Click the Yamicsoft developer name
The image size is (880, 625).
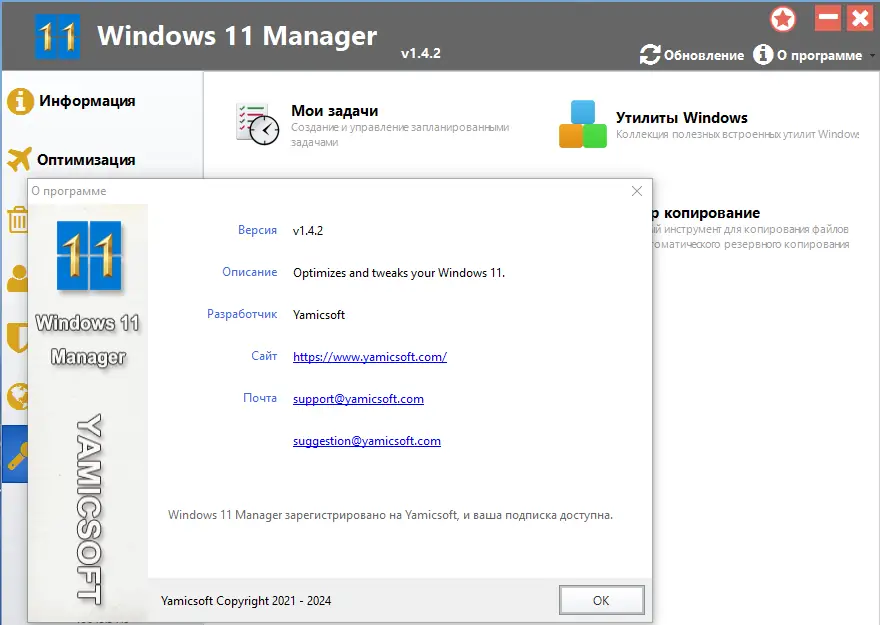[319, 315]
